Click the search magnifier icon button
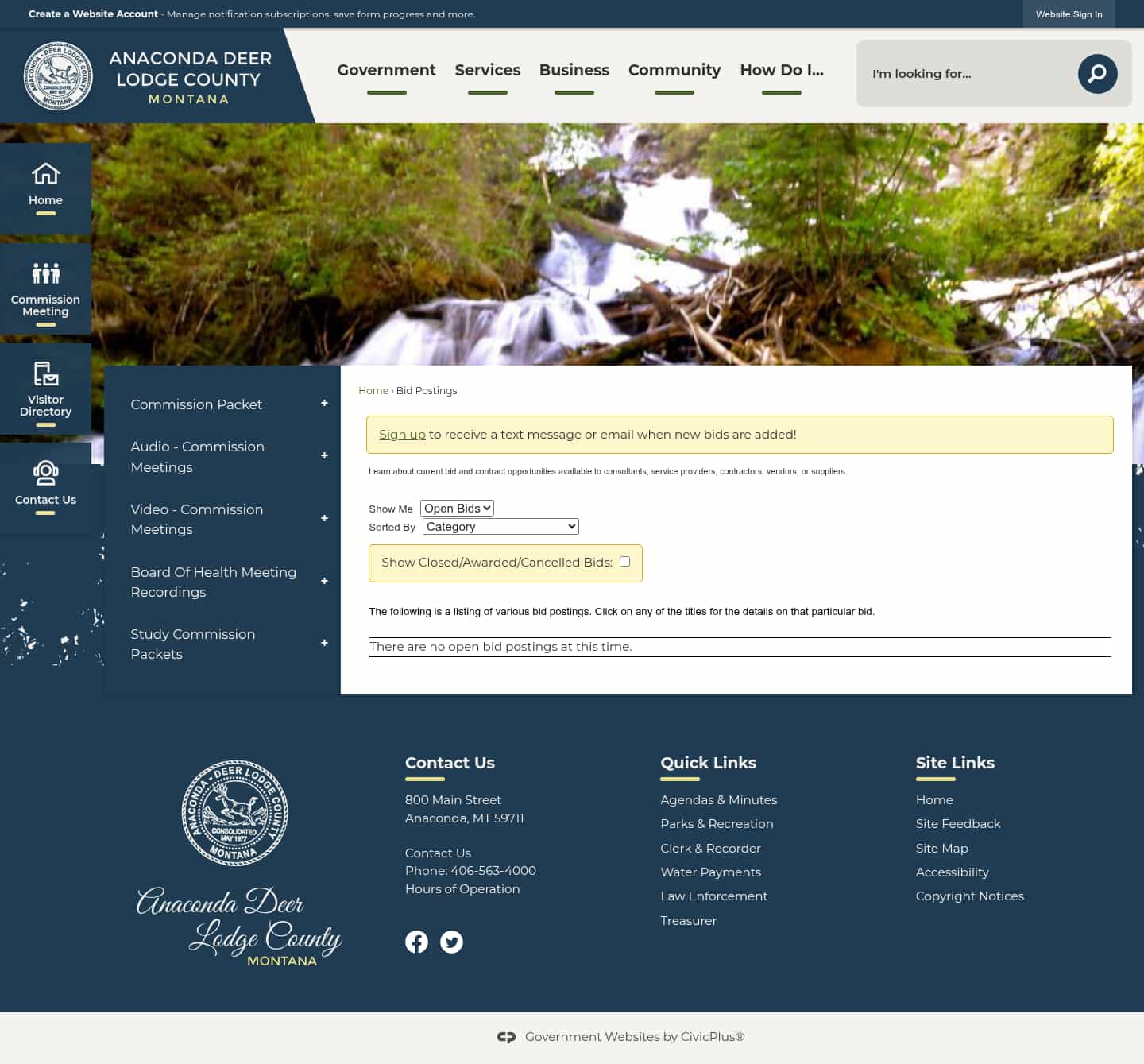This screenshot has height=1064, width=1144. [x=1097, y=74]
